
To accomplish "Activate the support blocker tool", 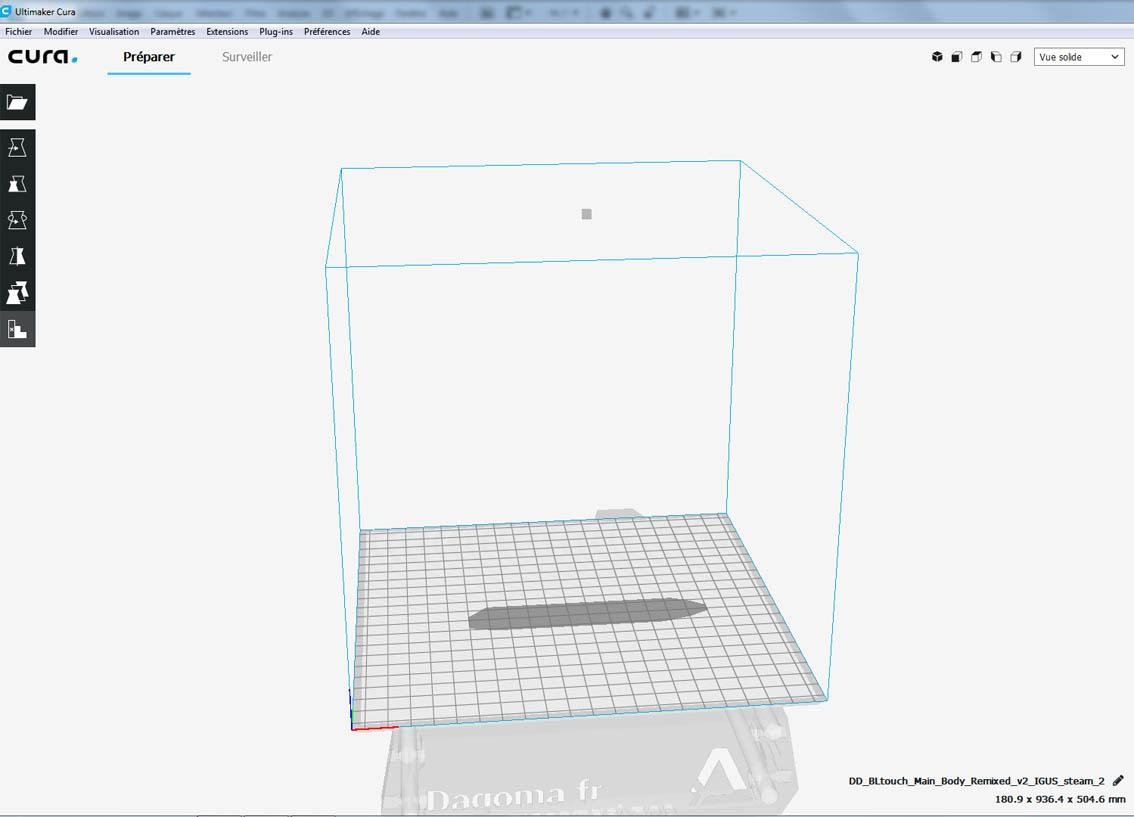I will click(17, 330).
